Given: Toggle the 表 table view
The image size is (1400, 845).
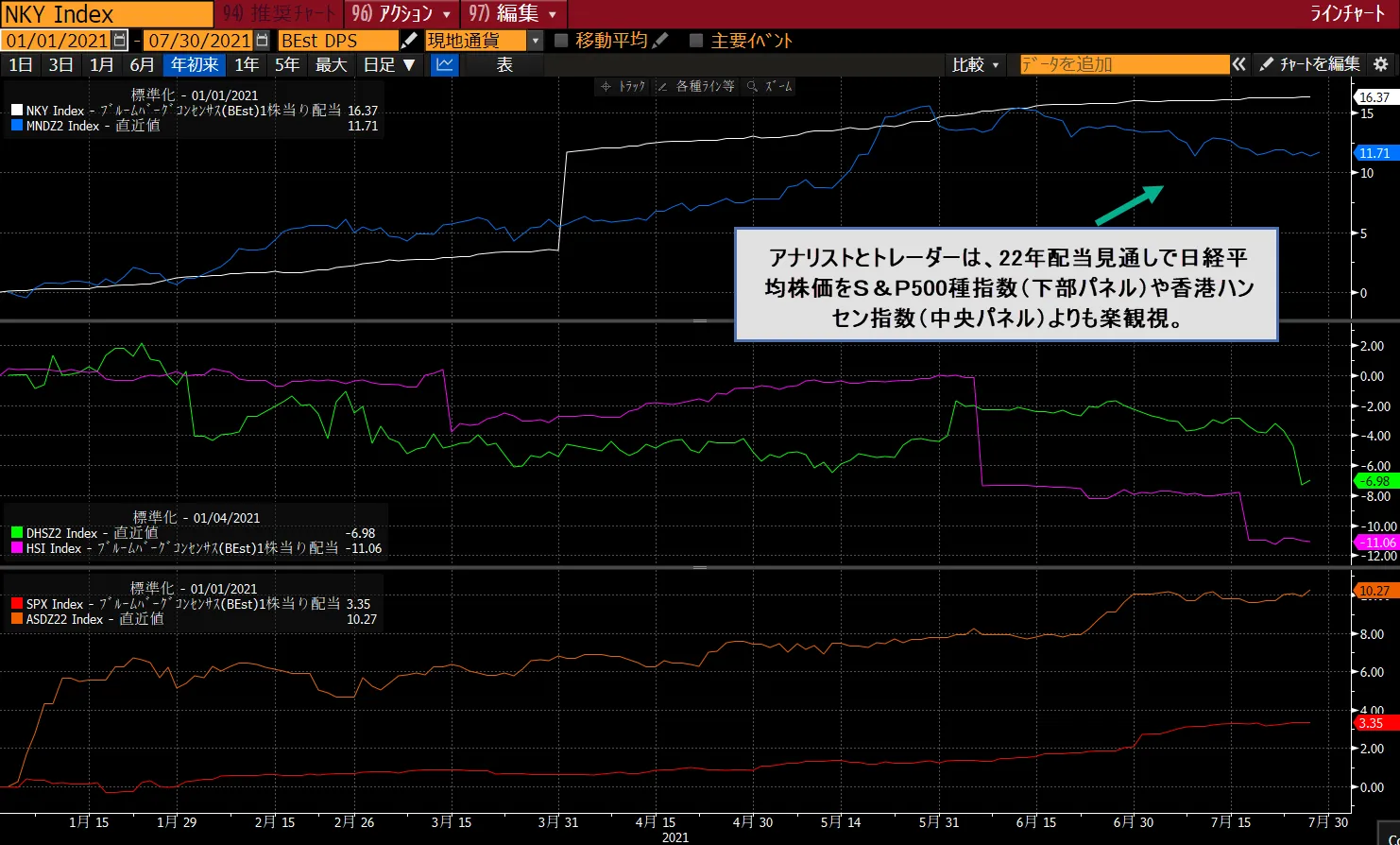Looking at the screenshot, I should (504, 64).
